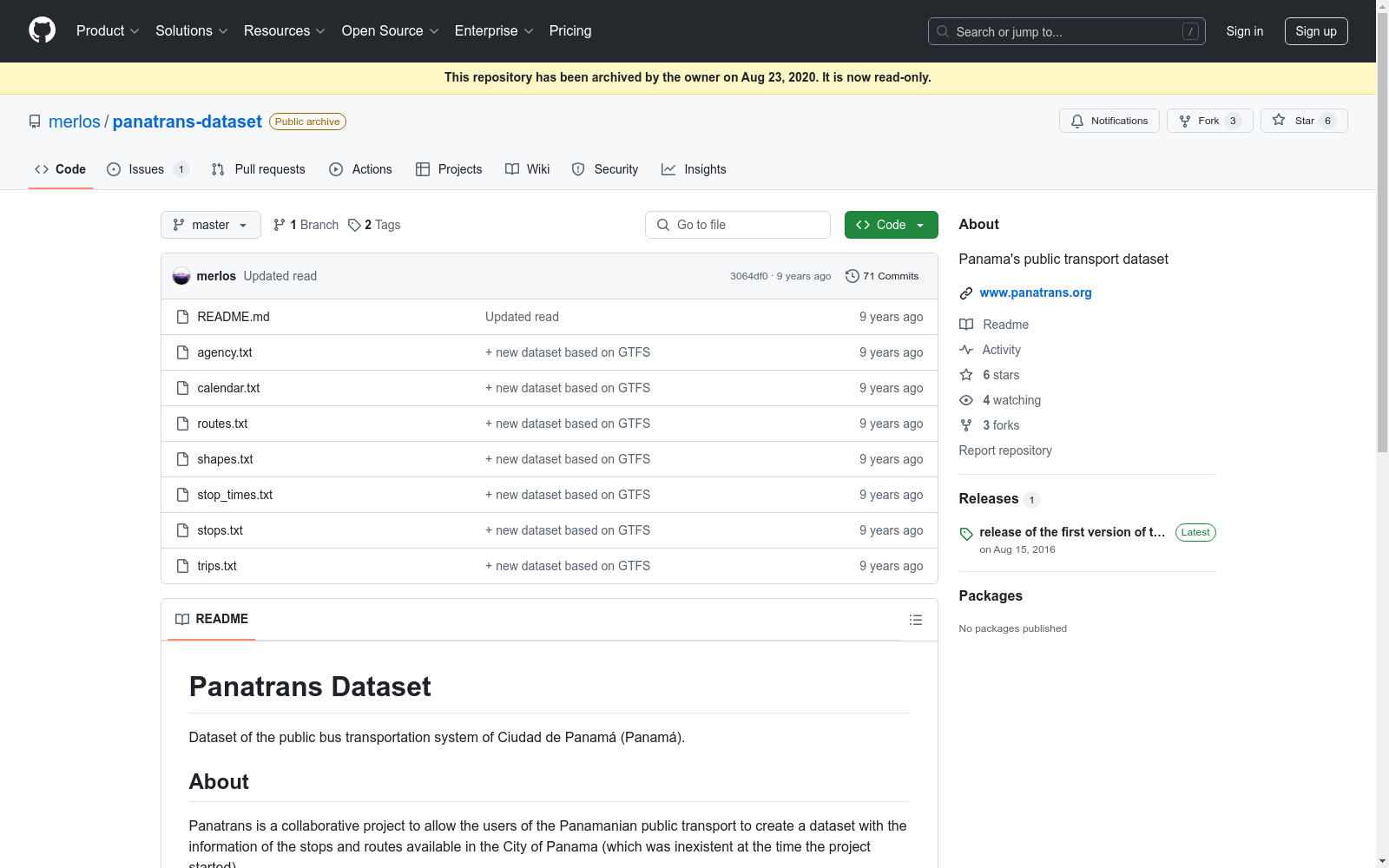The height and width of the screenshot is (868, 1389).
Task: Switch to the Insights tab
Action: point(694,169)
